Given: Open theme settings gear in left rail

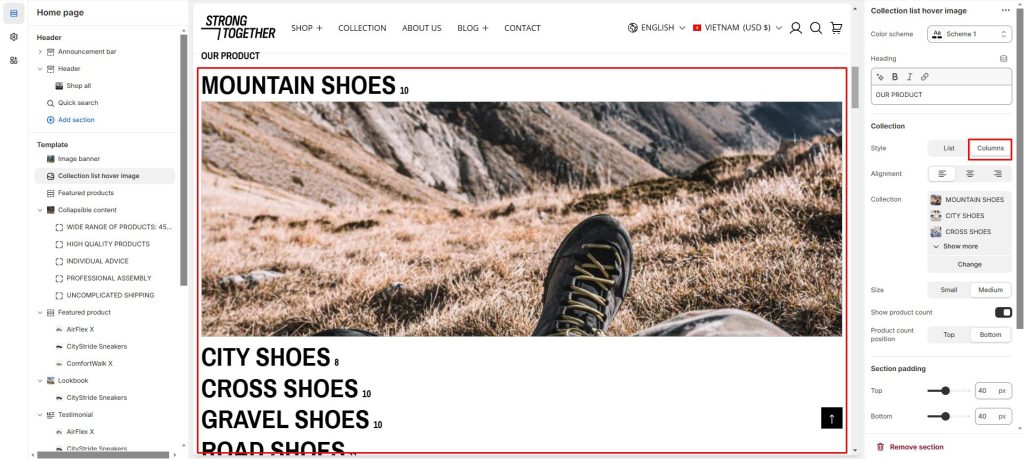Looking at the screenshot, I should 14,37.
